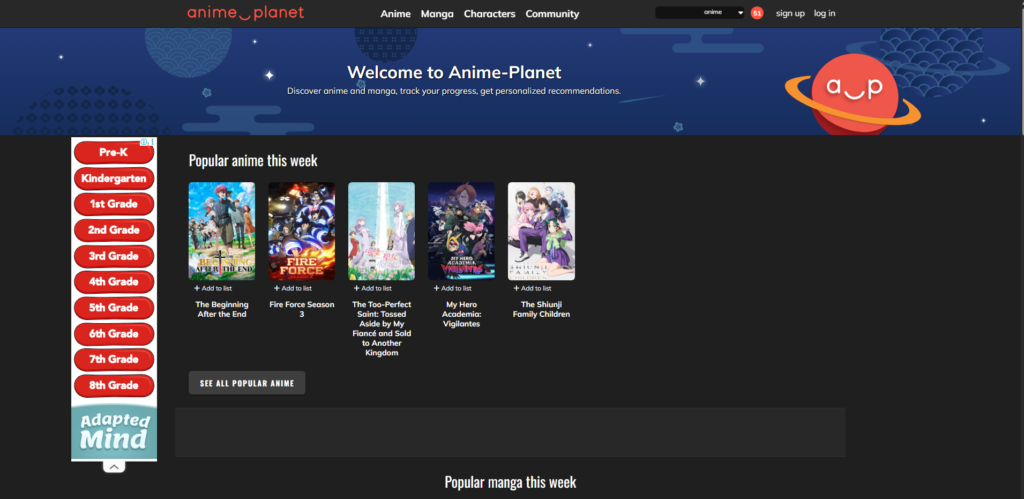Viewport: 1024px width, 499px height.
Task: Click the log in link
Action: pos(824,13)
